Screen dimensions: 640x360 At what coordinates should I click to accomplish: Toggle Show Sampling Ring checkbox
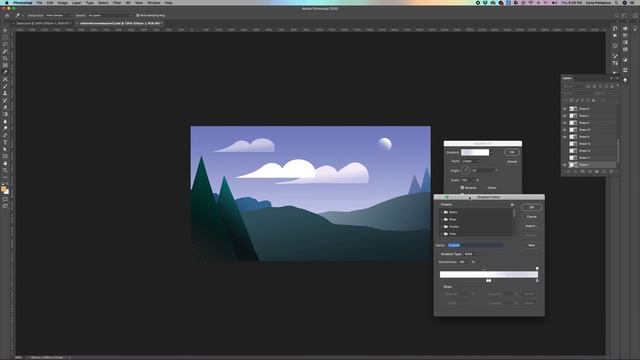[138, 16]
